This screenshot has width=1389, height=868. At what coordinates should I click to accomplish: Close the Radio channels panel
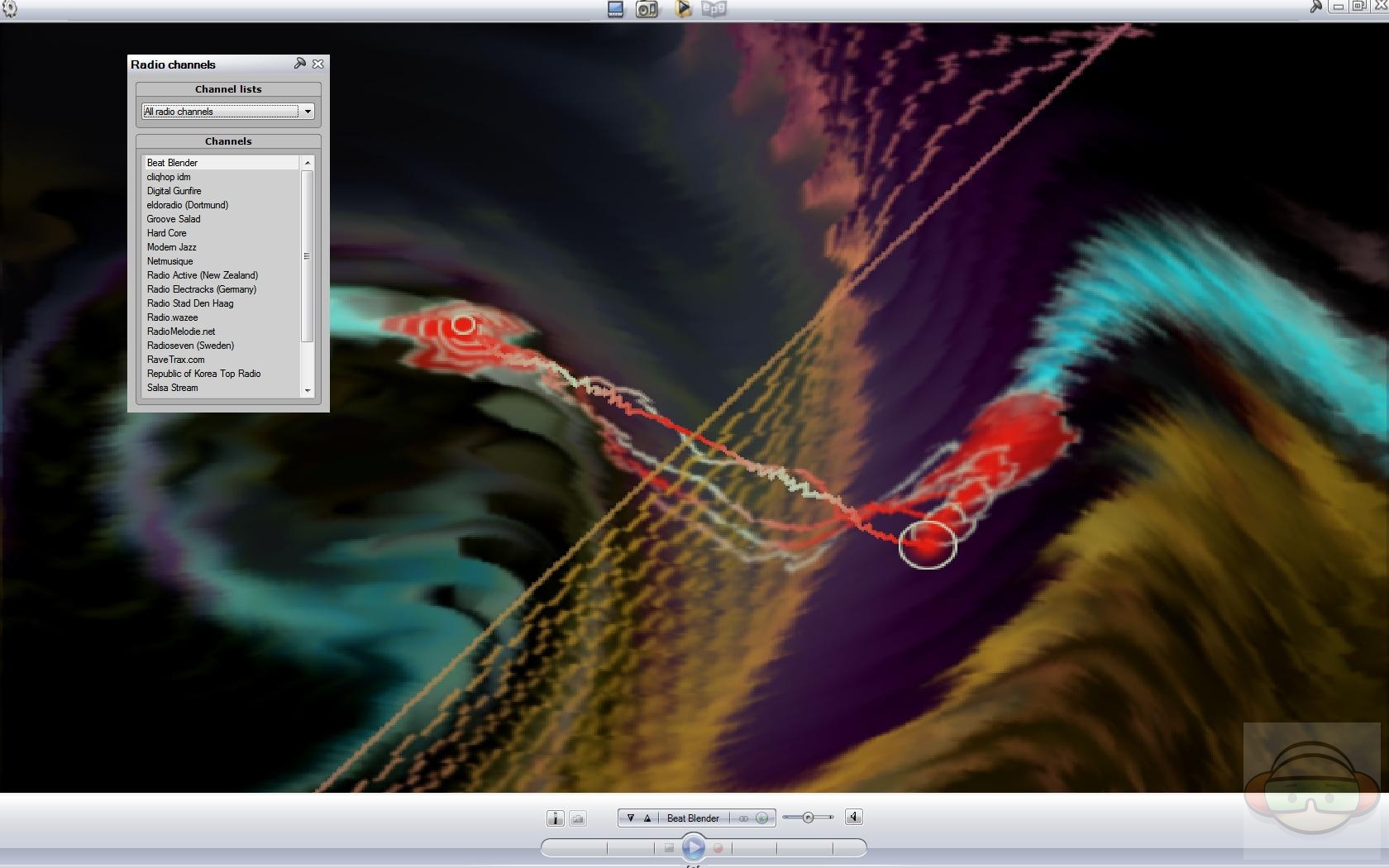pyautogui.click(x=318, y=64)
